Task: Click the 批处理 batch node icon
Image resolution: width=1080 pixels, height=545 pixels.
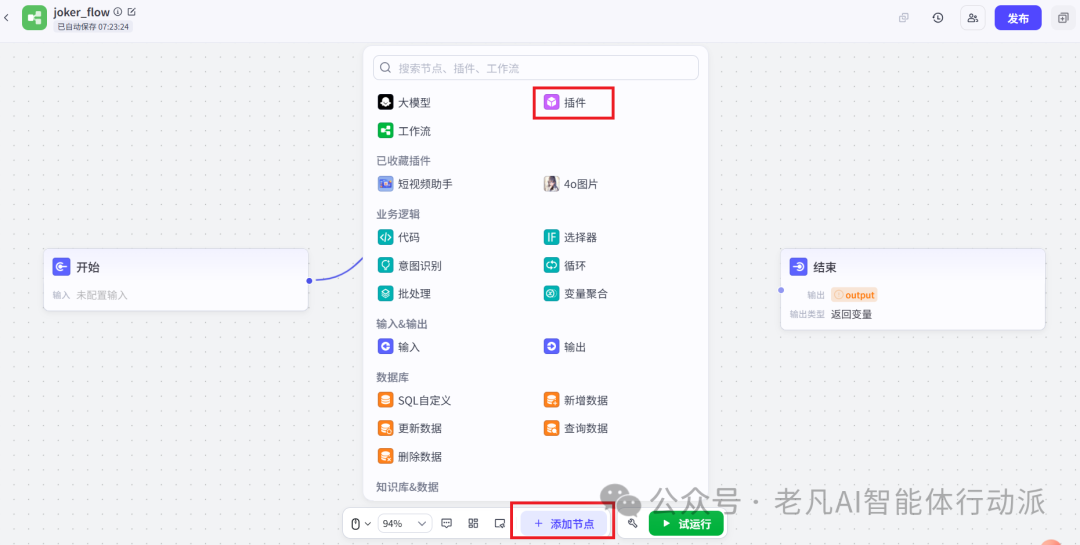Action: click(x=385, y=294)
